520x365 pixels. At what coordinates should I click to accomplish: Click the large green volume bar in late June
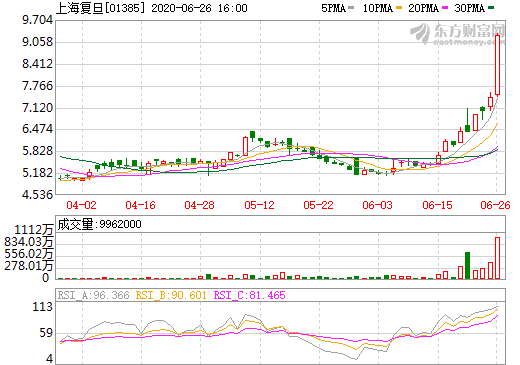tap(468, 266)
